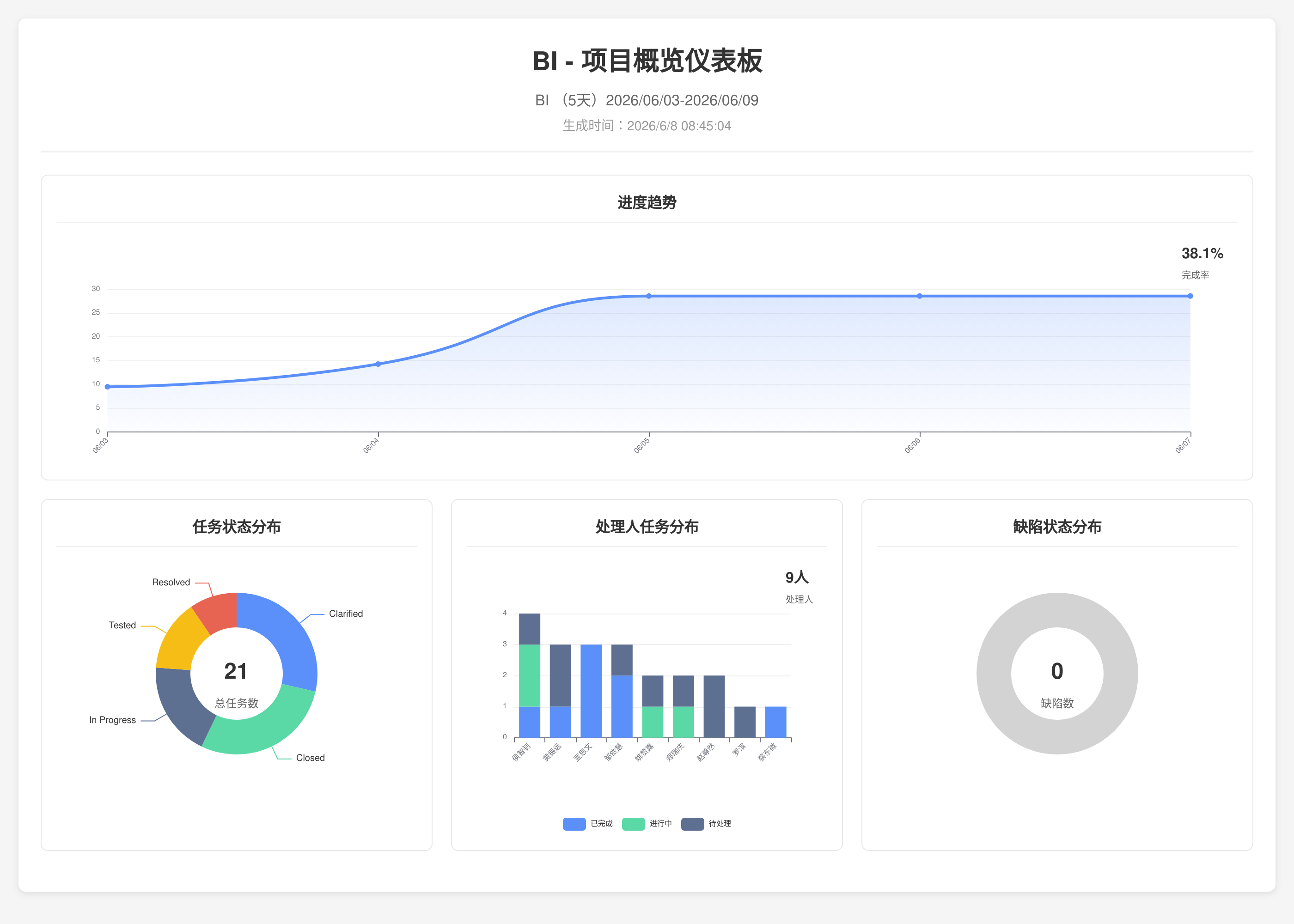Click the 罗滨 axis name label
This screenshot has height=924, width=1294.
pos(739,749)
